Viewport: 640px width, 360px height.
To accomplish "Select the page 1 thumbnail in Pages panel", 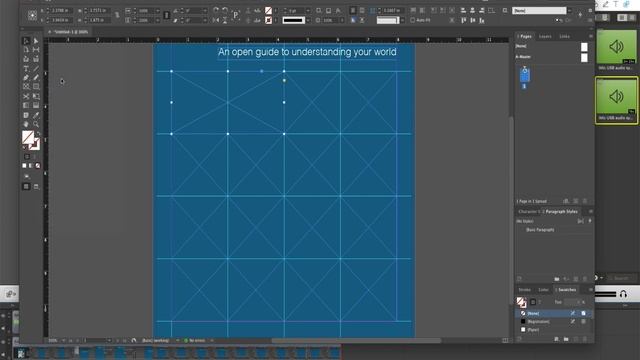I will pos(525,75).
